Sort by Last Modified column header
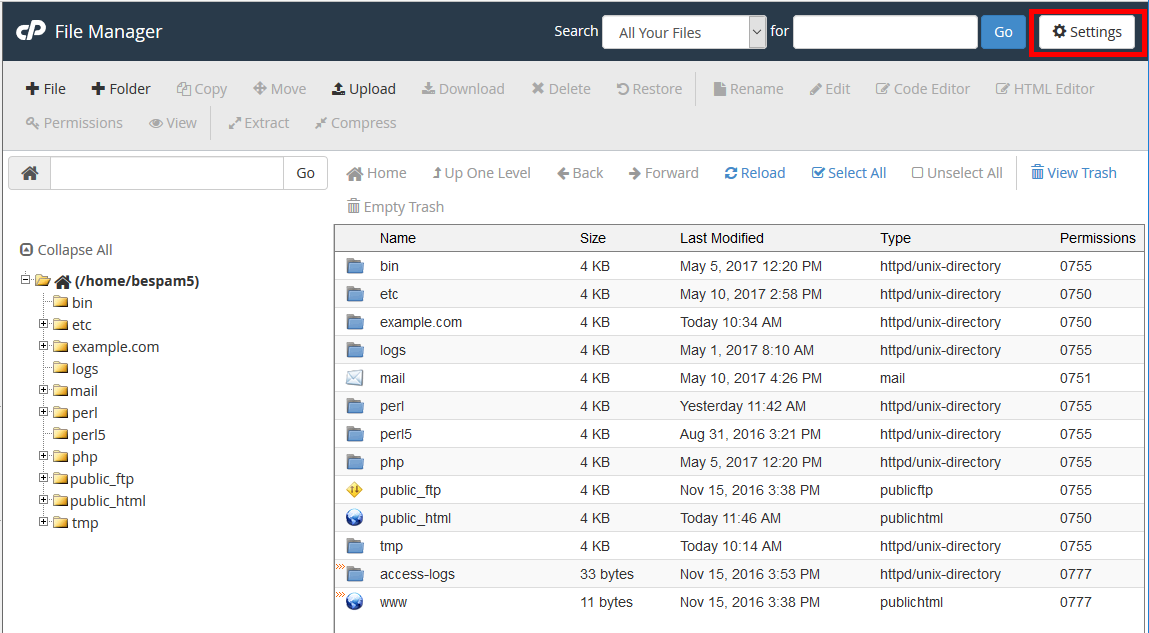This screenshot has height=633, width=1149. (x=722, y=238)
